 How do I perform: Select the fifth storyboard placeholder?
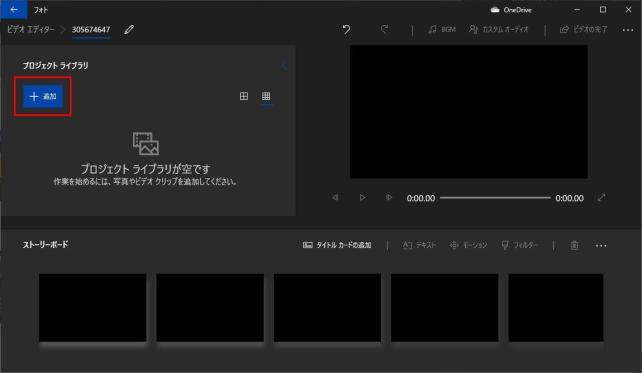[556, 307]
